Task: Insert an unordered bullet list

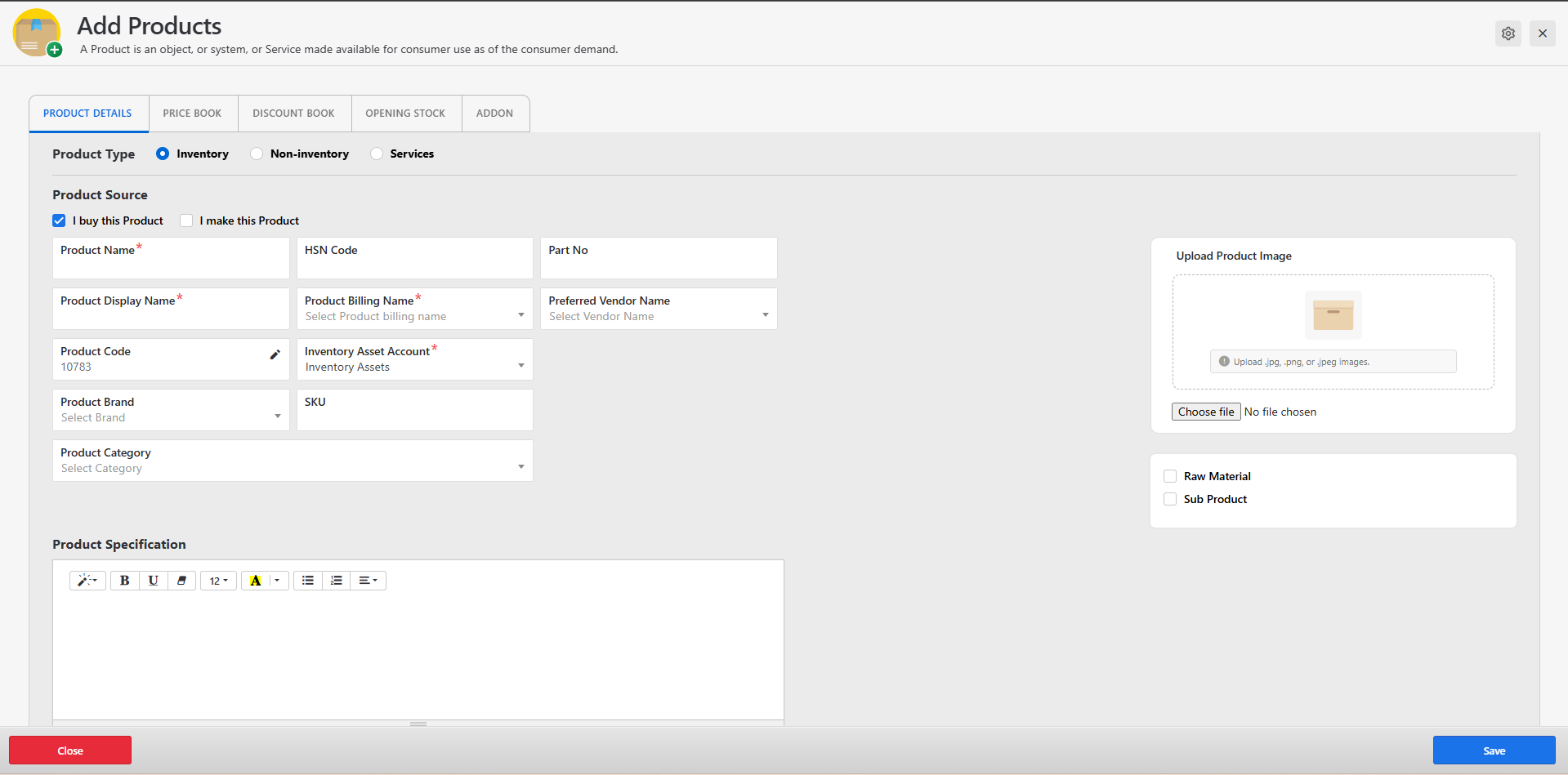Action: tap(308, 581)
